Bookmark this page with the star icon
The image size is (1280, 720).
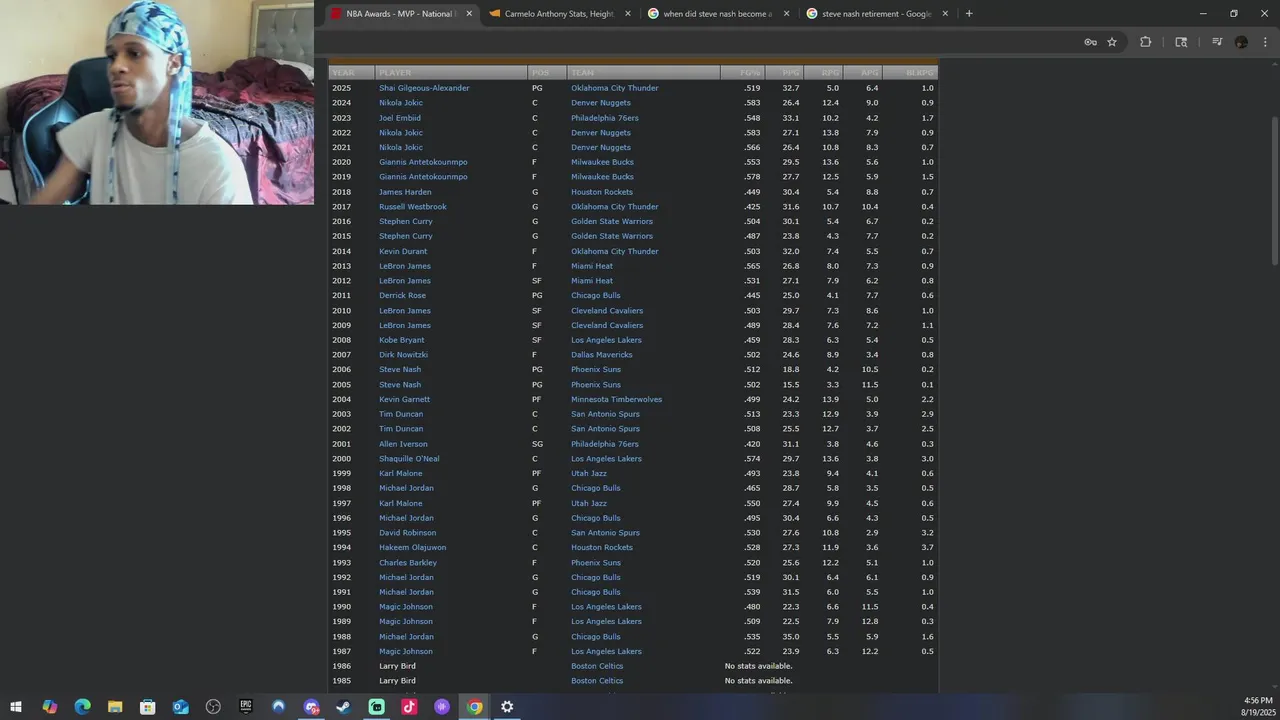[1112, 42]
